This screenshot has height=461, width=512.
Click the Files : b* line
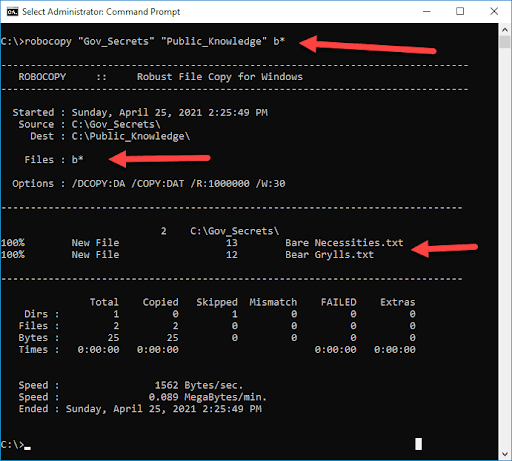pos(54,160)
